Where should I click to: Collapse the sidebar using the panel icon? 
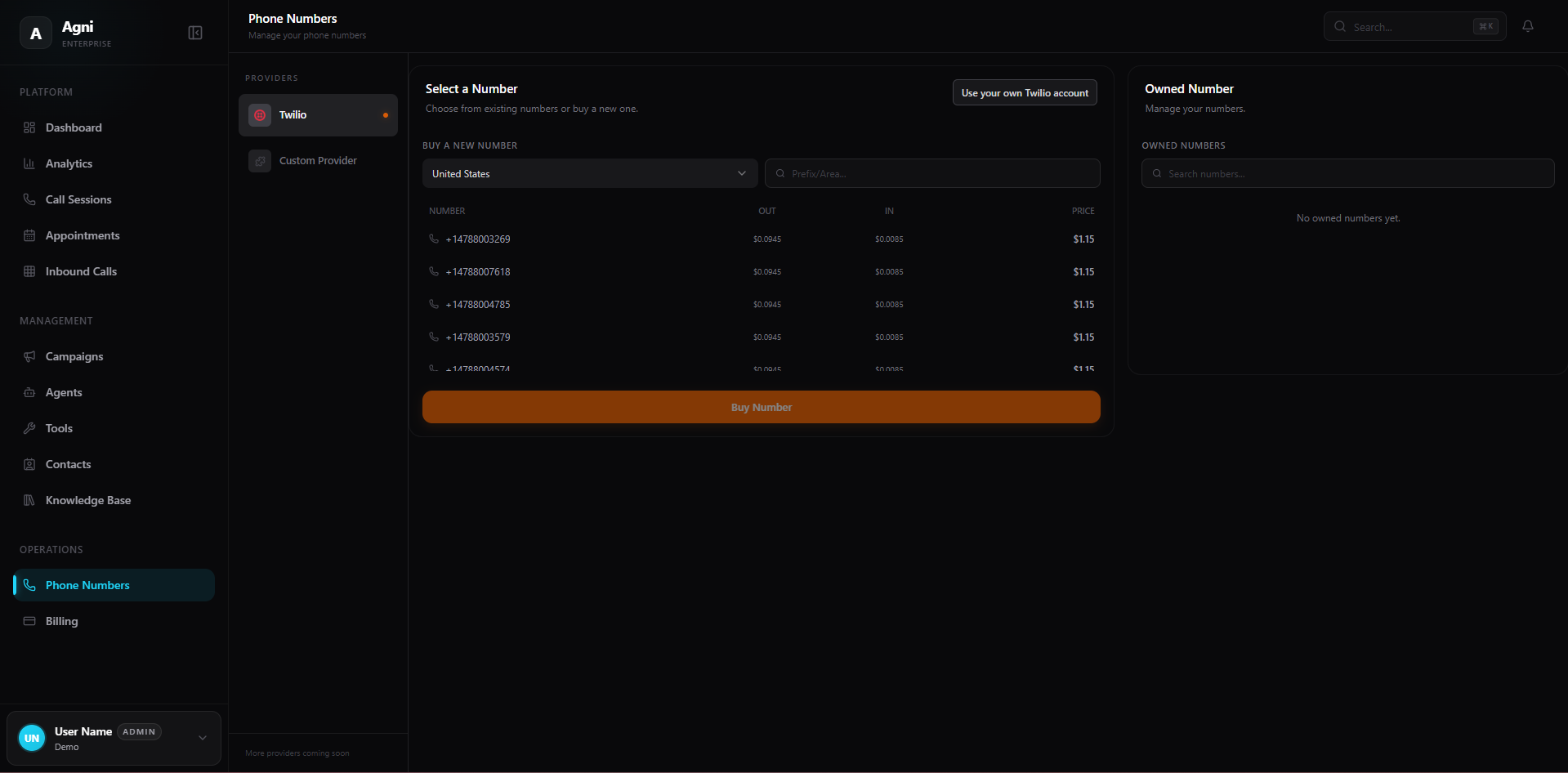[x=195, y=33]
